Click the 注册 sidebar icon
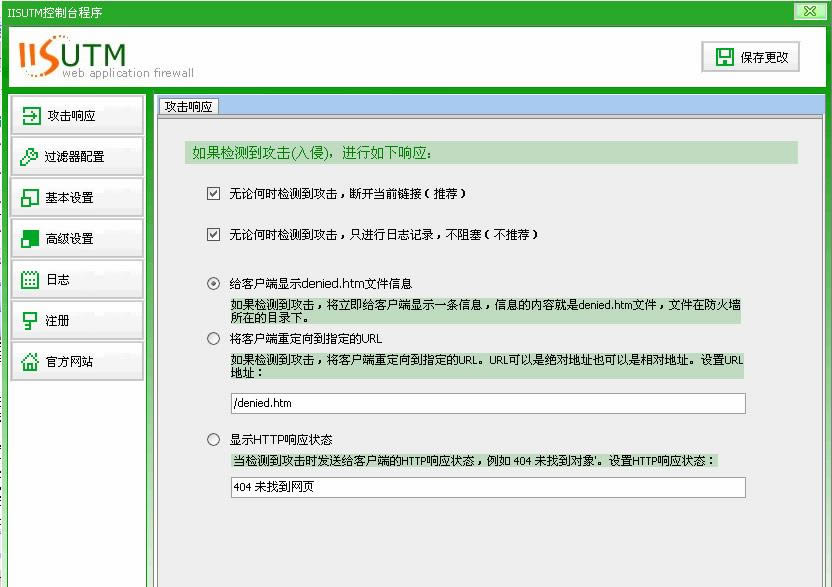The width and height of the screenshot is (832, 587). (x=30, y=321)
